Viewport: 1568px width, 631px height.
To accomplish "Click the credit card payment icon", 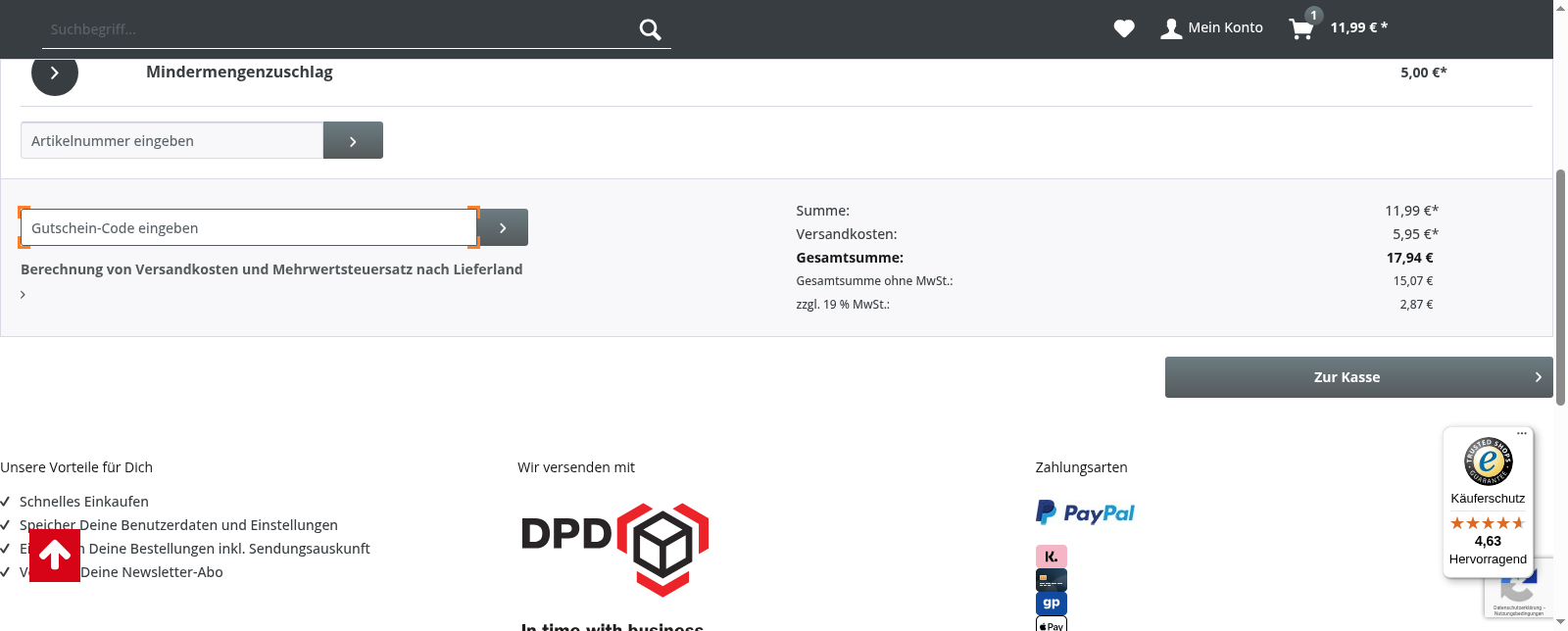I will click(1051, 580).
